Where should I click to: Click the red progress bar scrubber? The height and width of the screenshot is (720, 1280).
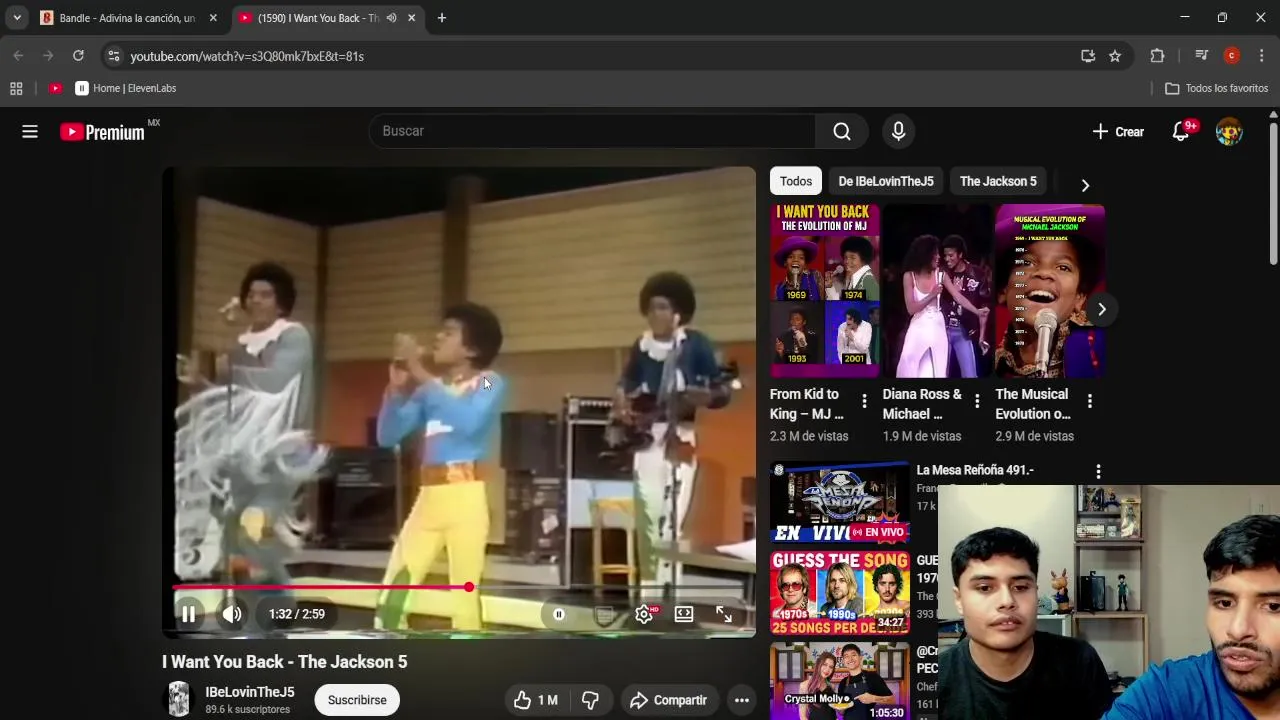pyautogui.click(x=469, y=587)
